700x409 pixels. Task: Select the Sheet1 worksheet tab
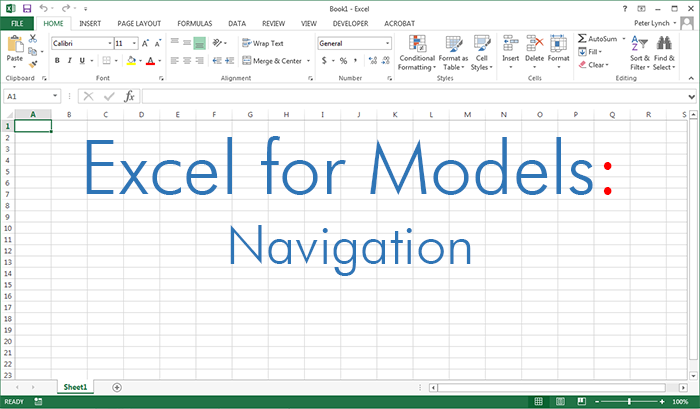75,387
